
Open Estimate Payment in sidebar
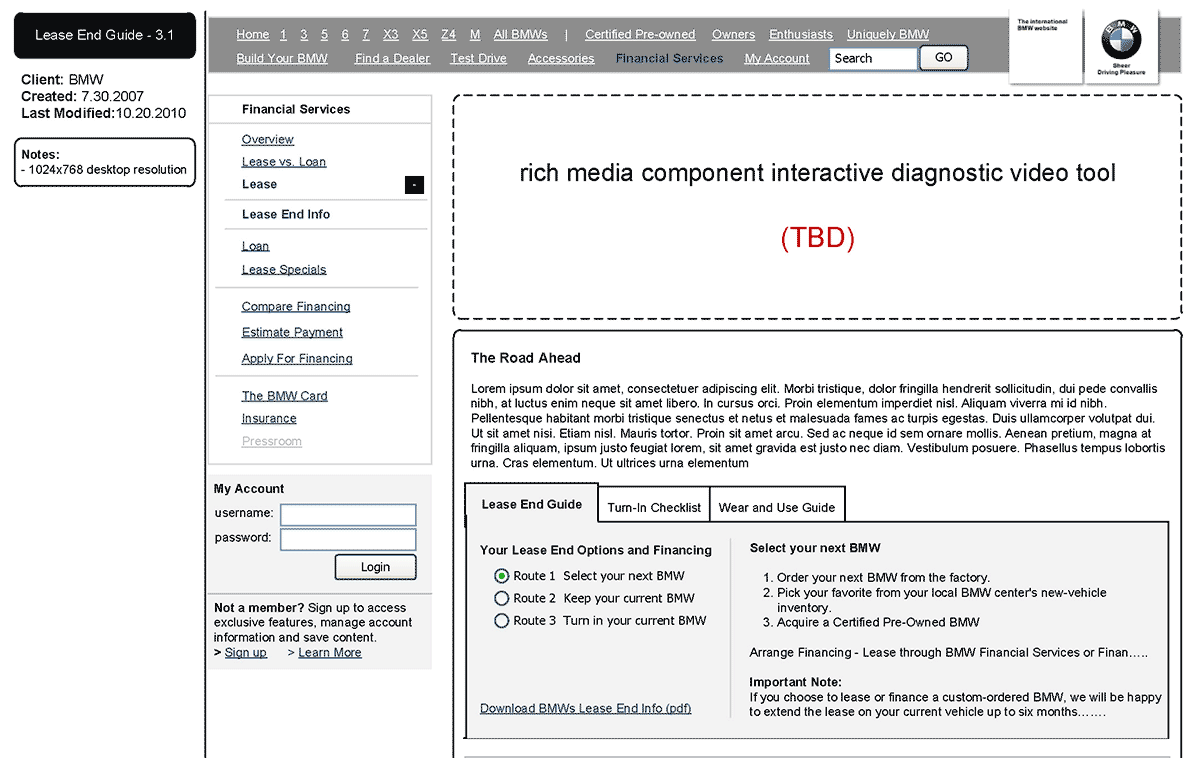pos(292,332)
